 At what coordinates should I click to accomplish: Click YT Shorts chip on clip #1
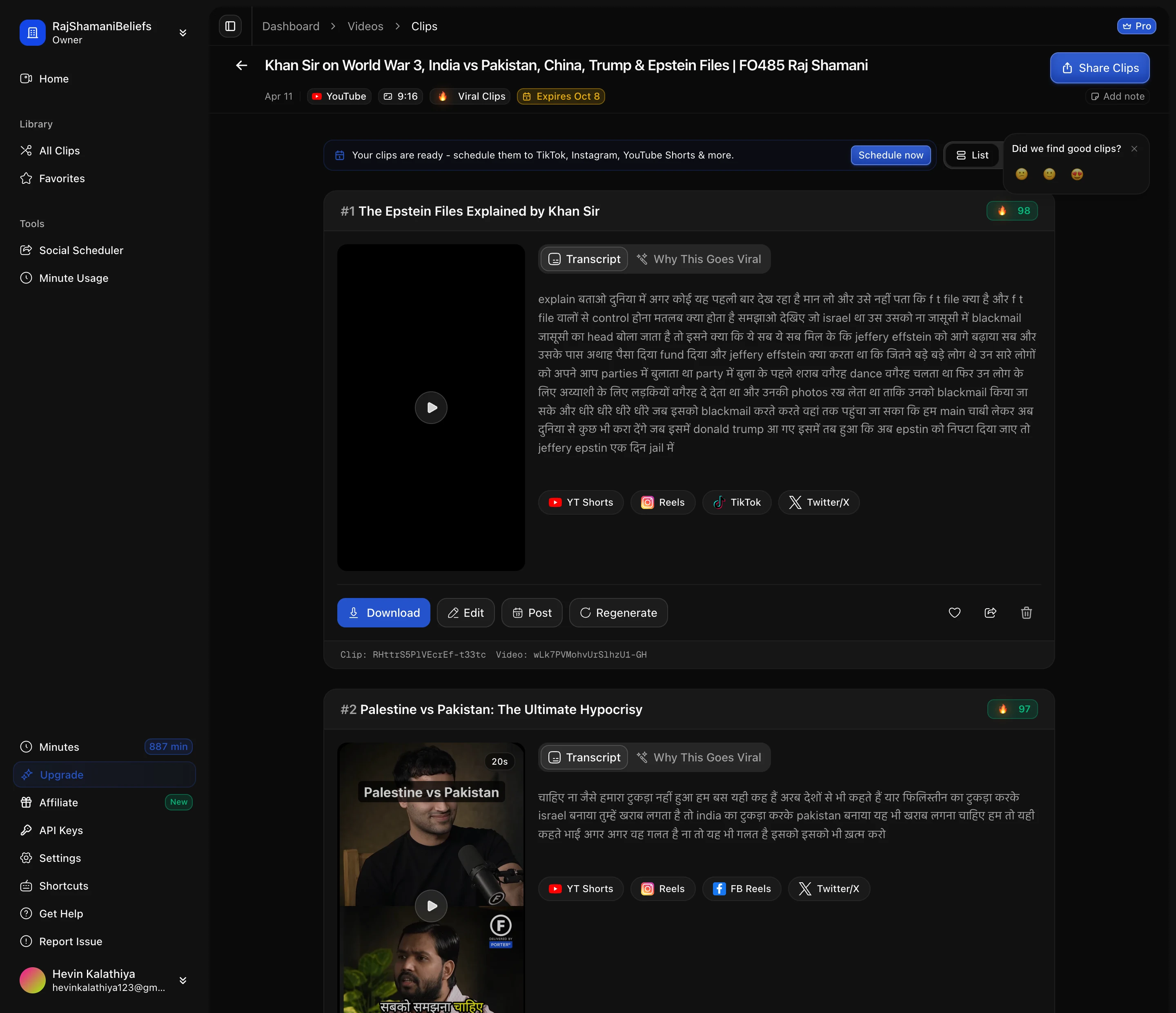(x=581, y=502)
